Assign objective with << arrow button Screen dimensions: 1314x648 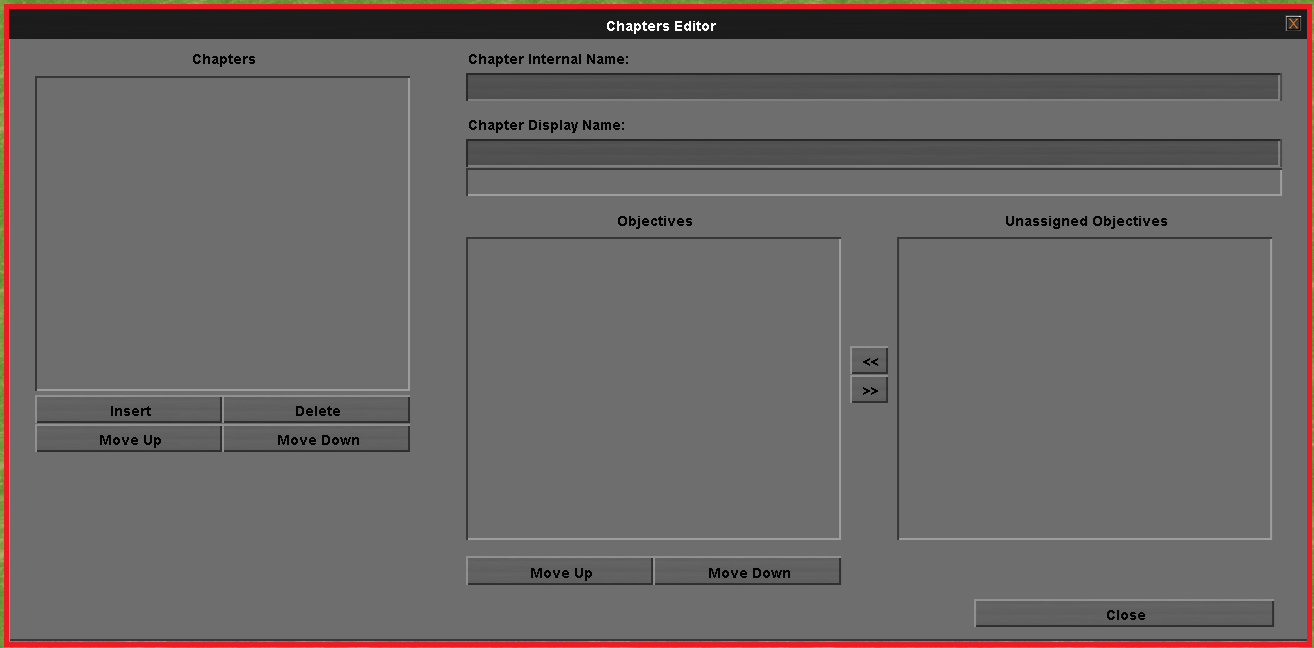click(x=869, y=361)
